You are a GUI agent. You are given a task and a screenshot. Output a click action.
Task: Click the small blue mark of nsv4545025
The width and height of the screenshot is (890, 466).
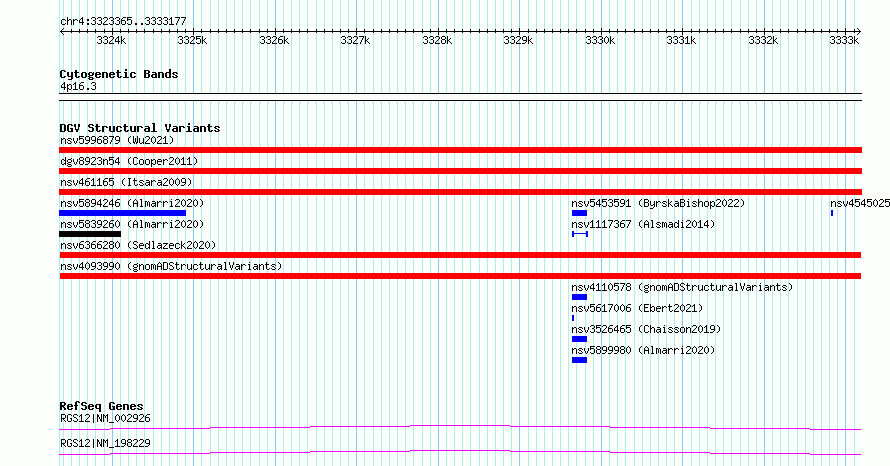pyautogui.click(x=832, y=213)
